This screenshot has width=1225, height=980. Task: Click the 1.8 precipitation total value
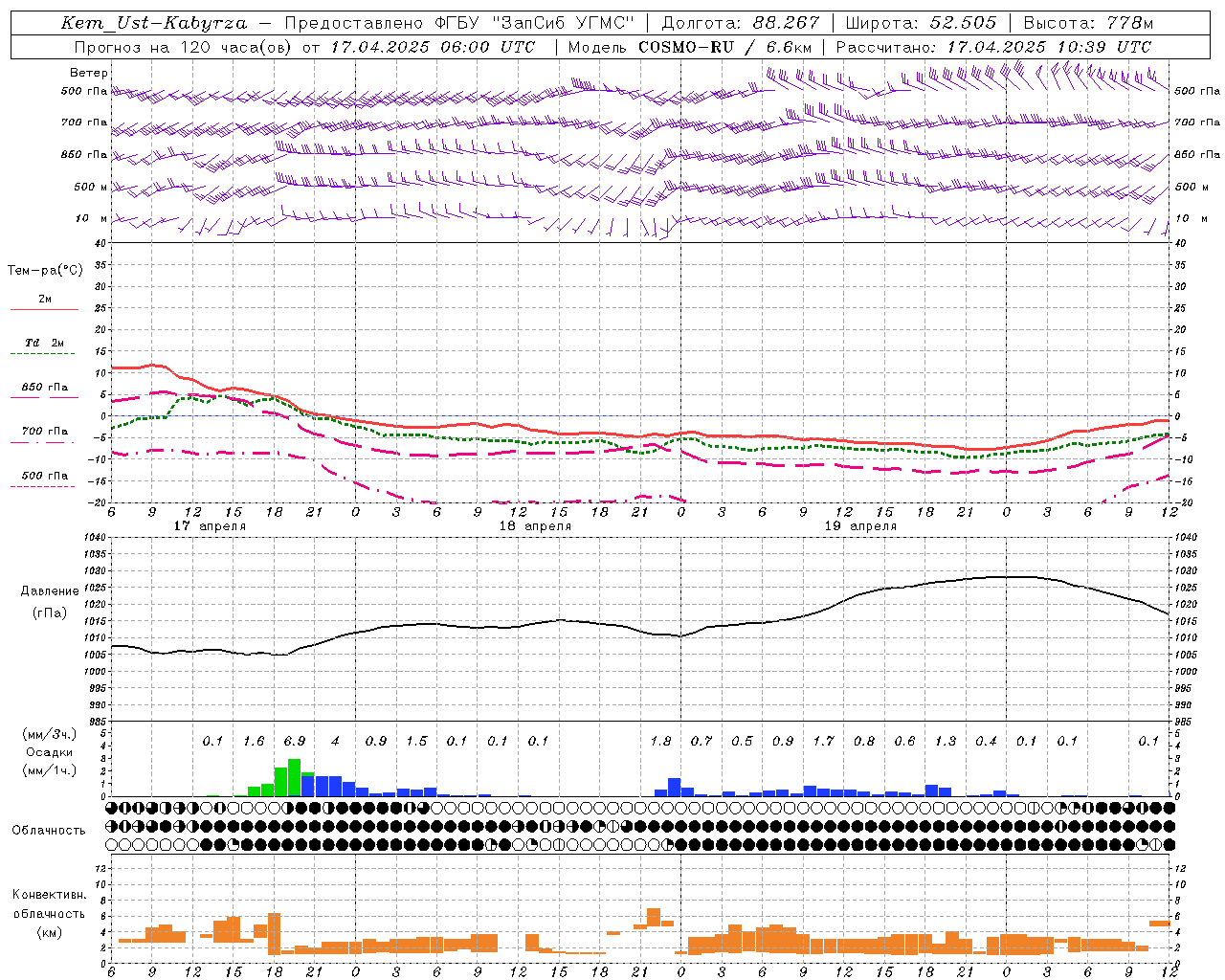(660, 741)
